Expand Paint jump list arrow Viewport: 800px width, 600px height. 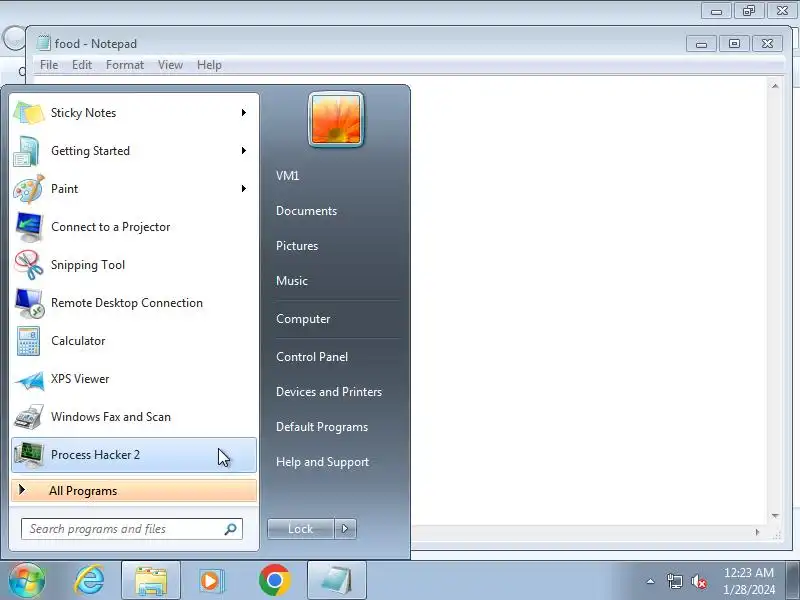(x=244, y=189)
